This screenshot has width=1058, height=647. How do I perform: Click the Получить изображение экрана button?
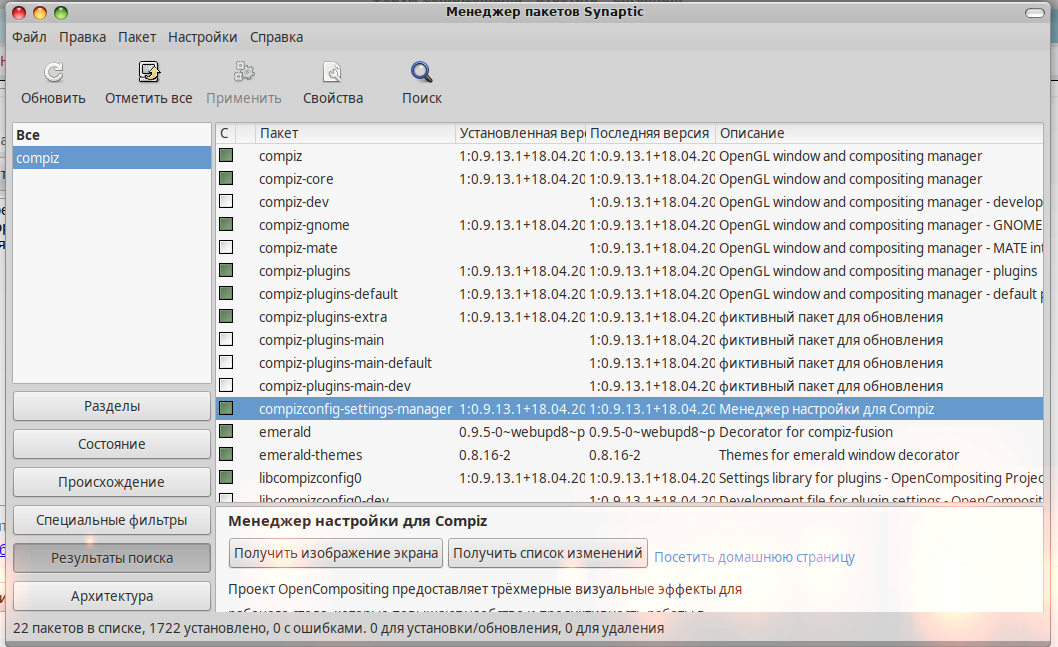click(x=337, y=553)
